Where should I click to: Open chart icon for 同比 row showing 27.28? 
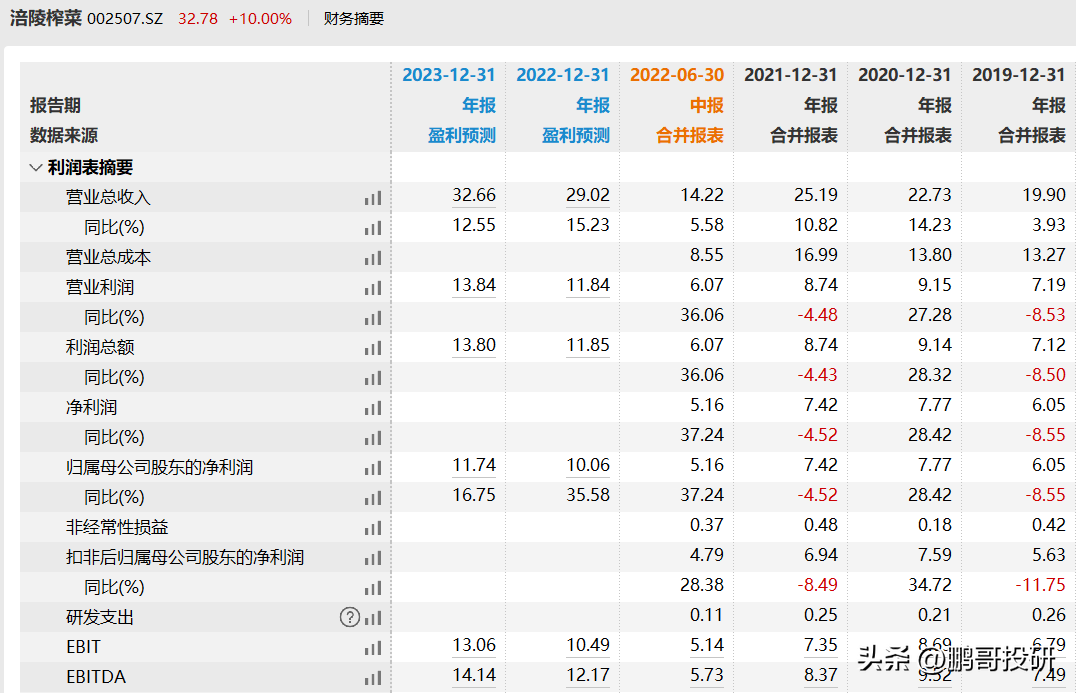click(x=373, y=318)
